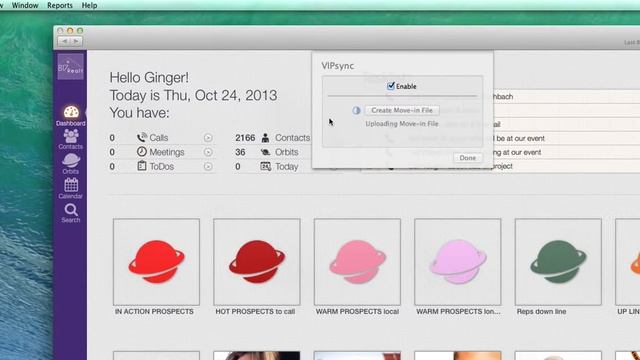Screen dimensions: 640x360
Task: Open the WARM PROSPECTS local orbit
Action: coord(357,262)
